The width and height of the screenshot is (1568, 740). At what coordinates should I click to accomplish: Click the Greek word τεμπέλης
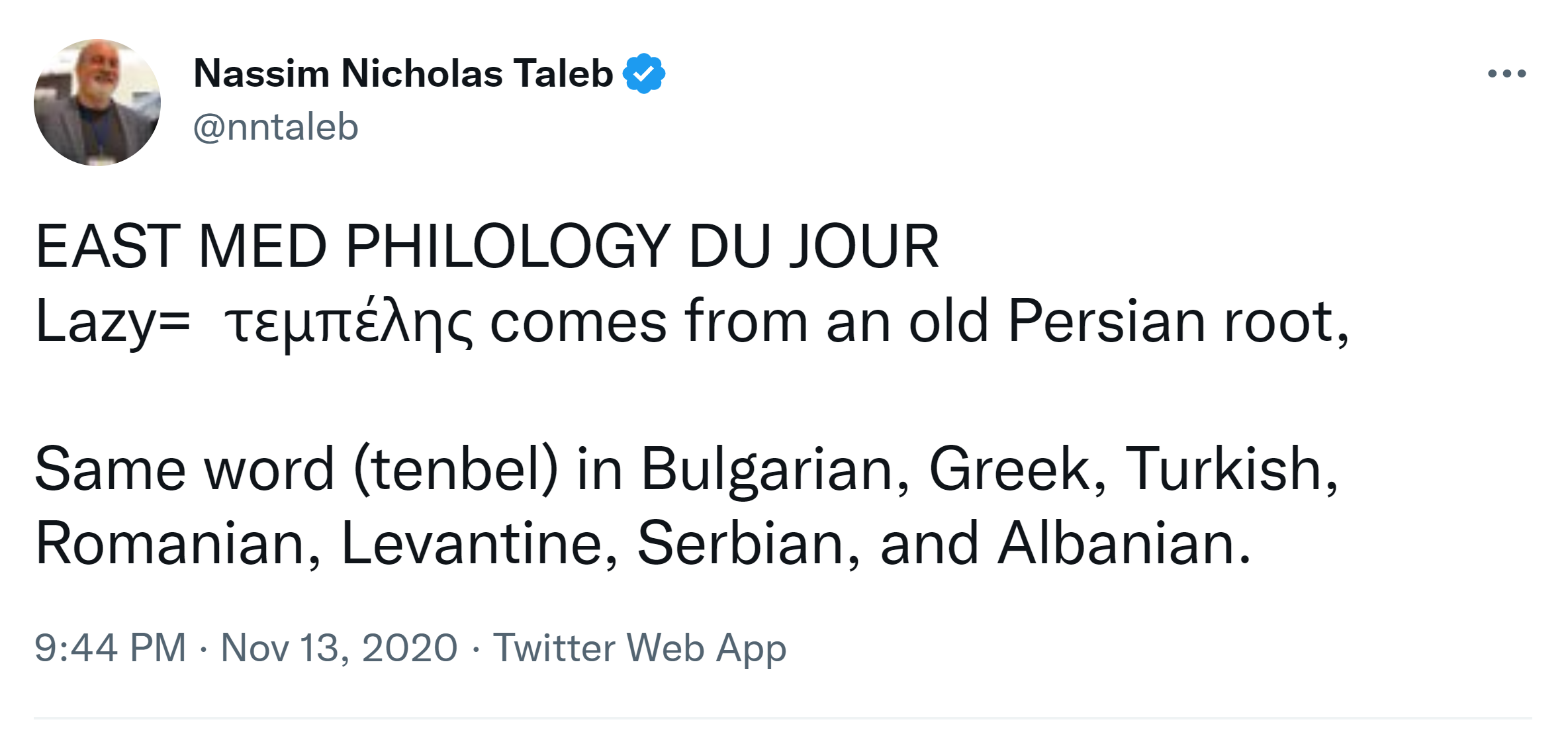(x=349, y=322)
